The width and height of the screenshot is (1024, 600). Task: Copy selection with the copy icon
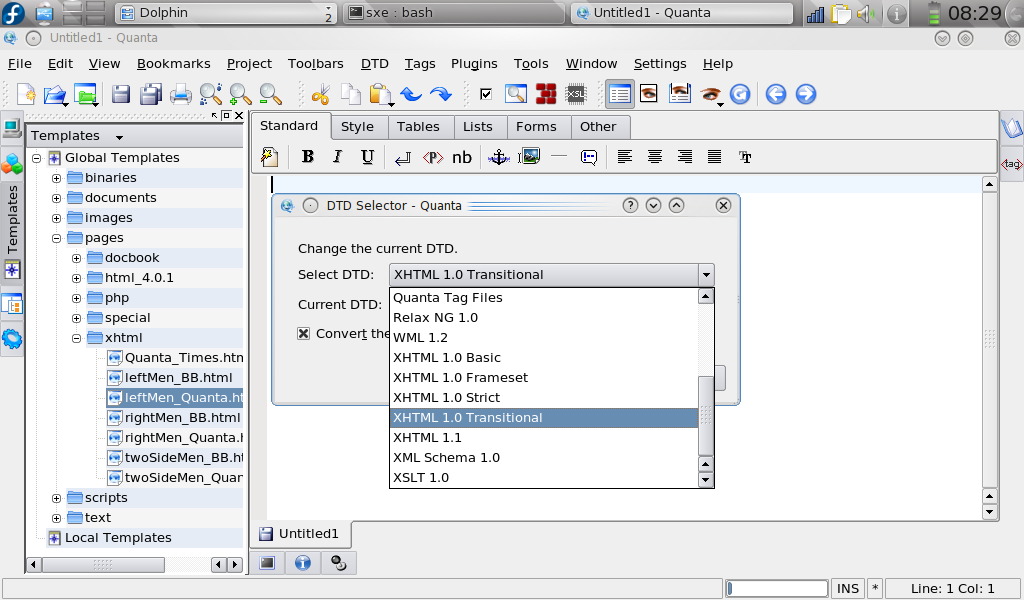coord(351,94)
